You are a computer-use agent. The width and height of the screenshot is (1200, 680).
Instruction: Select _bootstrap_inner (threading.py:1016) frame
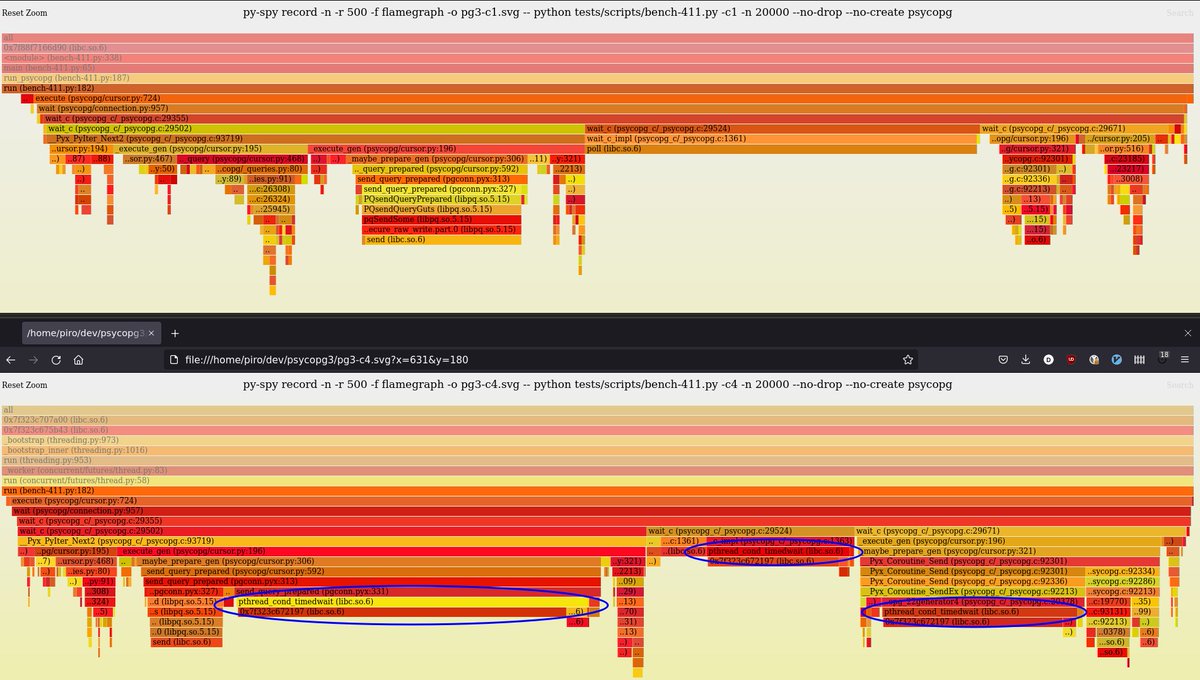tap(598, 450)
